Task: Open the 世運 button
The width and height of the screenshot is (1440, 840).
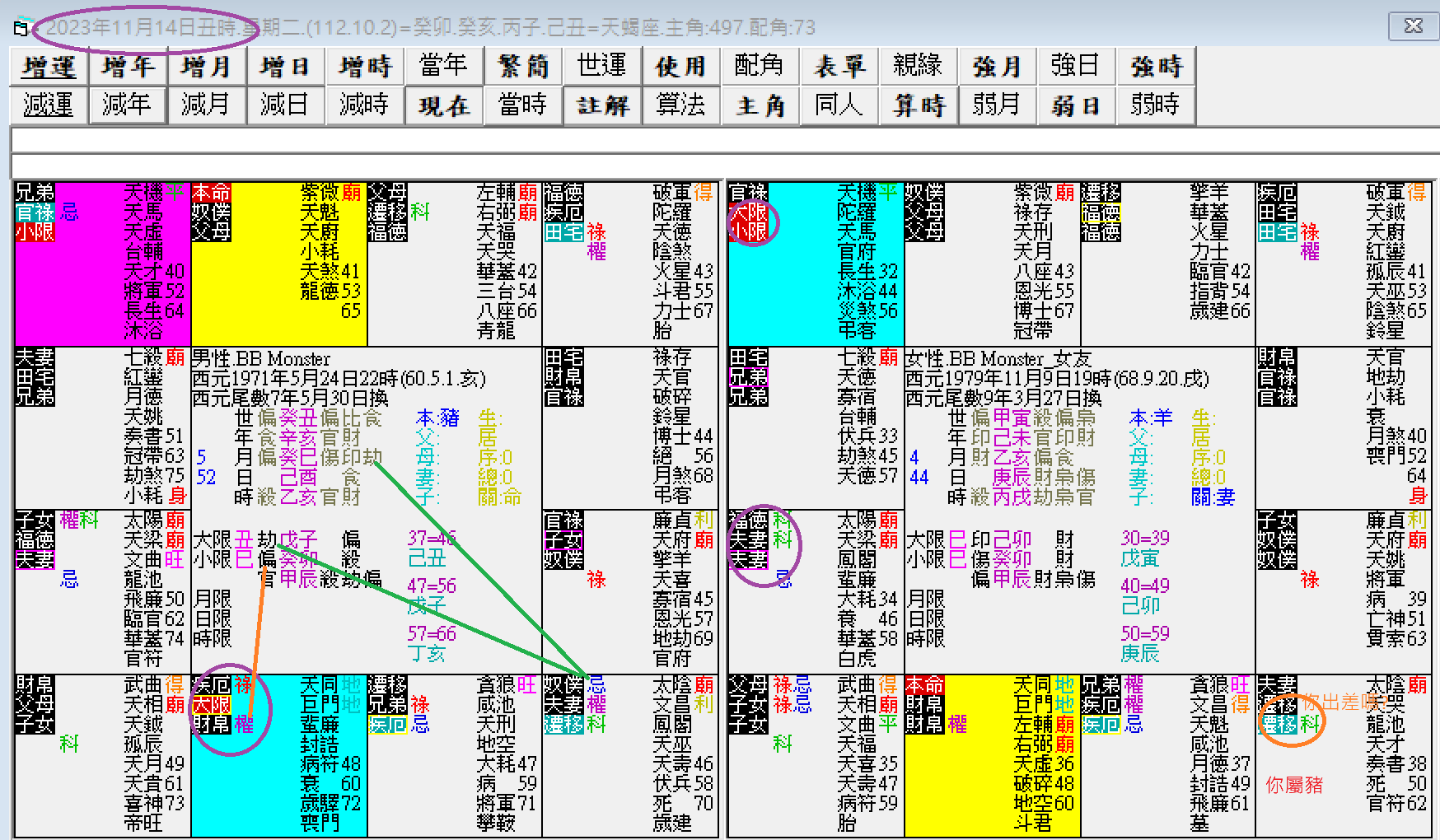Action: click(602, 66)
